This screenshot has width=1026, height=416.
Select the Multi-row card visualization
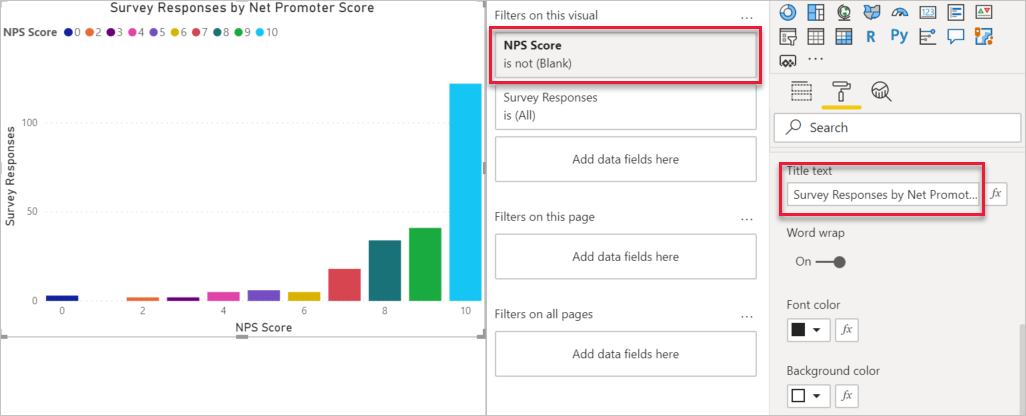[956, 12]
